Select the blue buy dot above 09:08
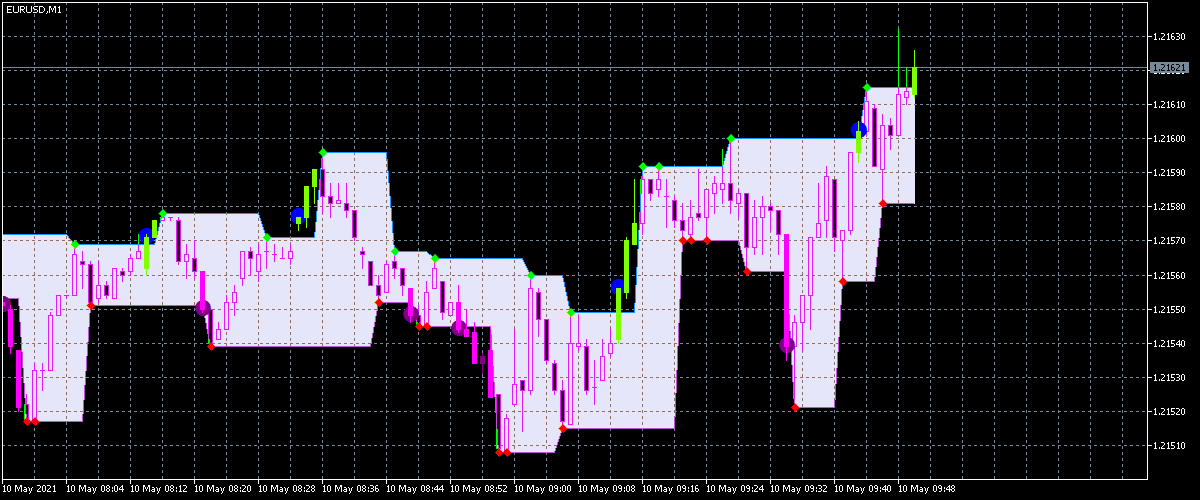This screenshot has height=500, width=1200. click(x=618, y=287)
